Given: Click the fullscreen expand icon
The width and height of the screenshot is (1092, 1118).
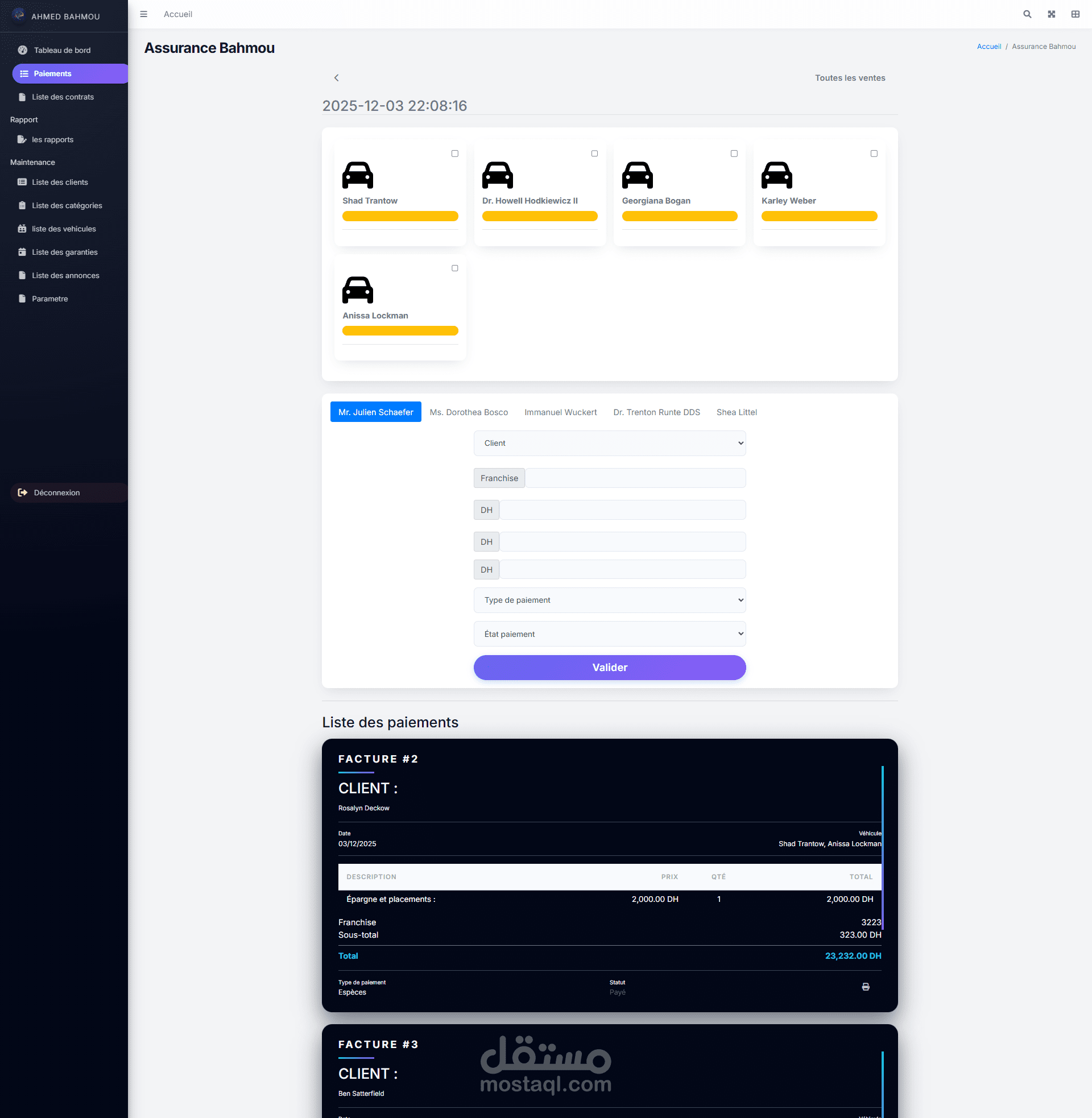Looking at the screenshot, I should 1050,14.
